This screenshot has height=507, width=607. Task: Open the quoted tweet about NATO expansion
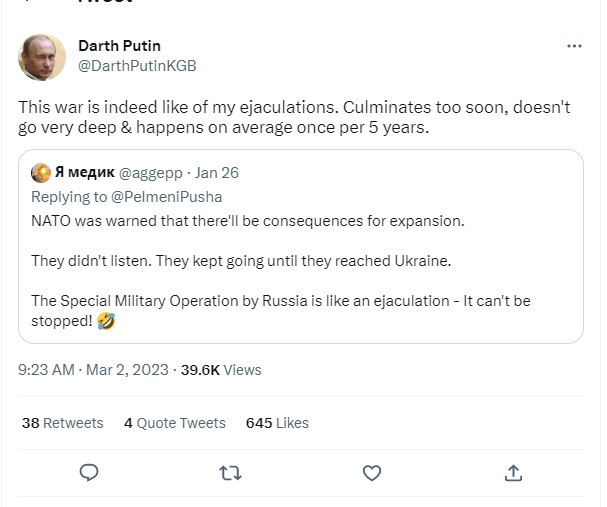pos(301,247)
